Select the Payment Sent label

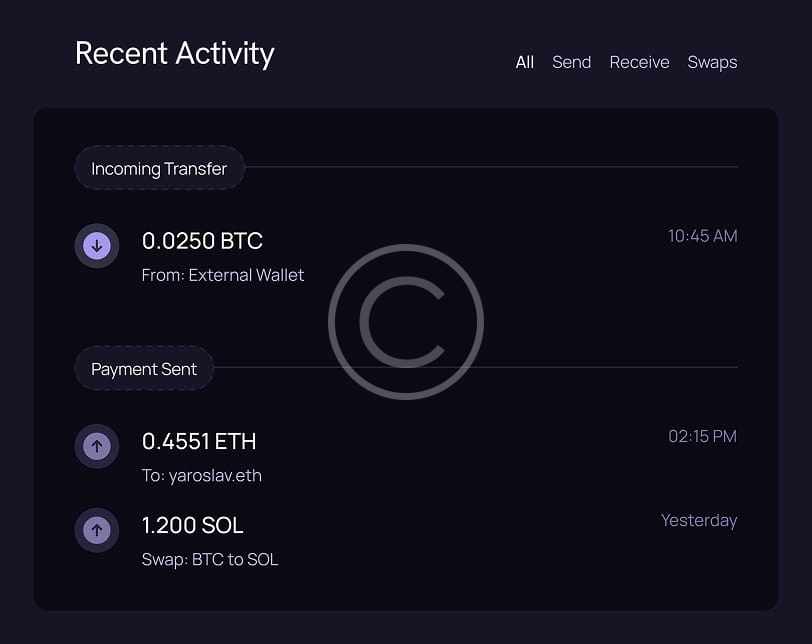pyautogui.click(x=144, y=369)
